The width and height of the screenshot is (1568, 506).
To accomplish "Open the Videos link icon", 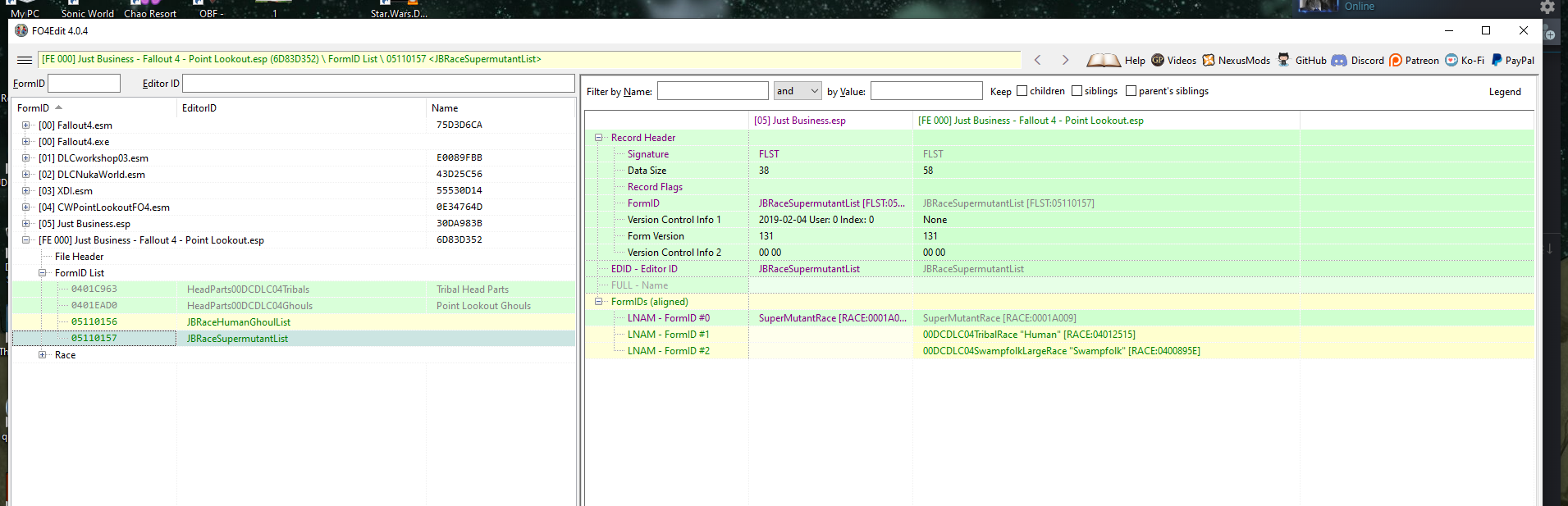I will (x=1158, y=60).
